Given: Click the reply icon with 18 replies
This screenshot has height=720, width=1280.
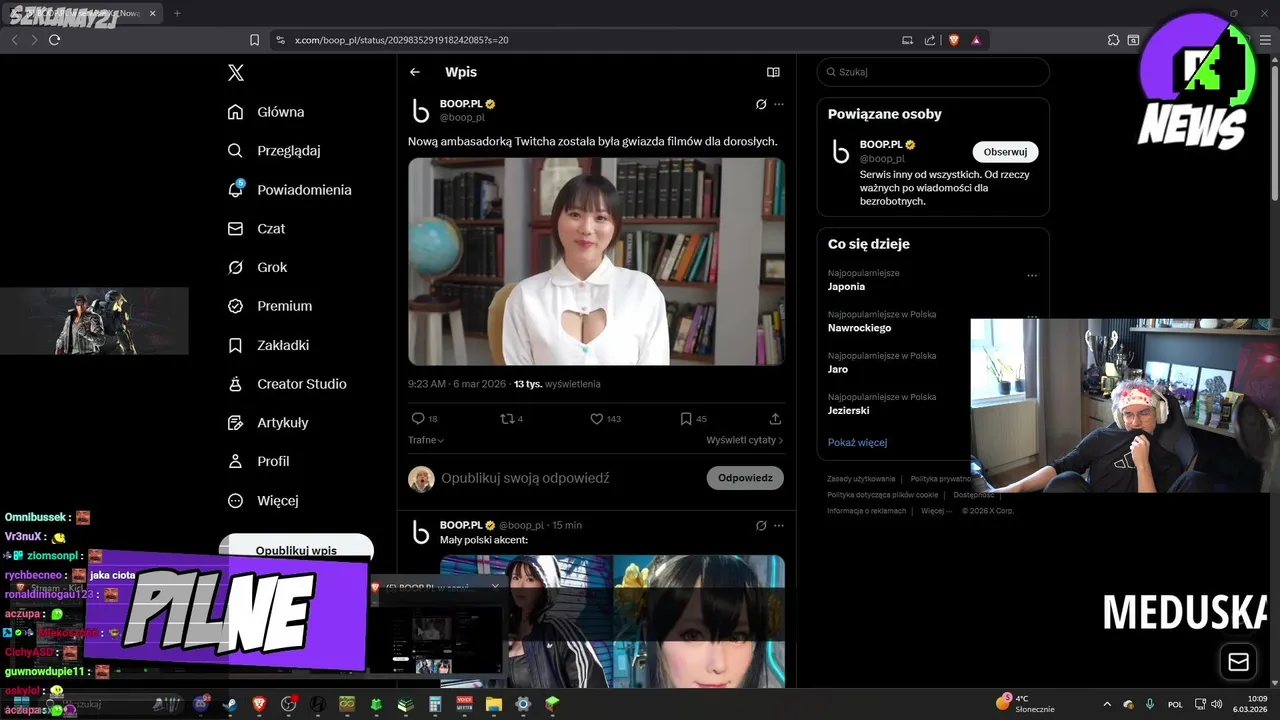Looking at the screenshot, I should (418, 419).
